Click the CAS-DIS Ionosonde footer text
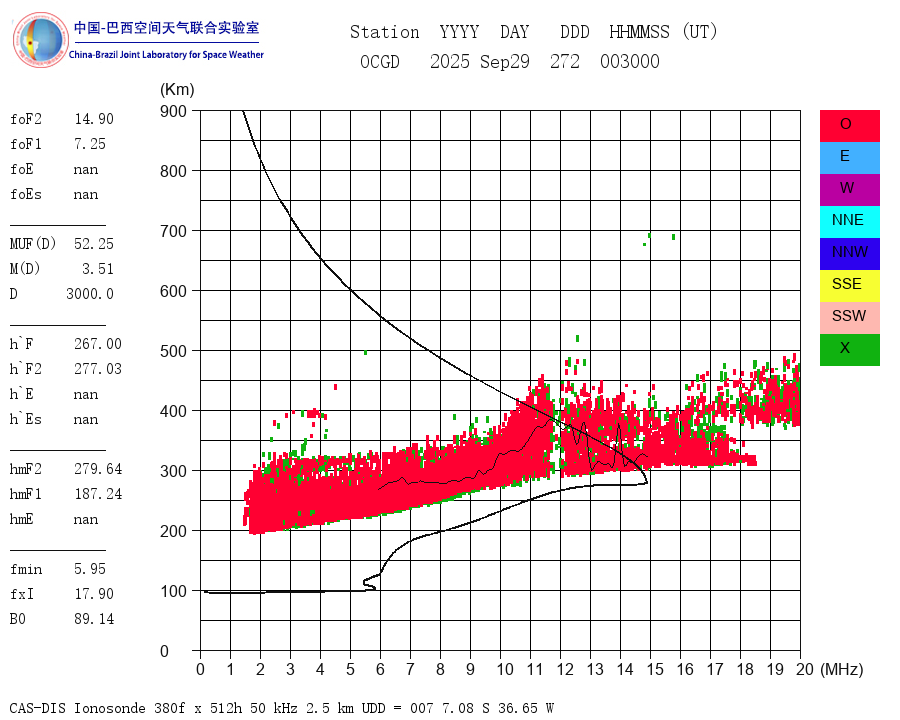This screenshot has height=720, width=900. (282, 708)
